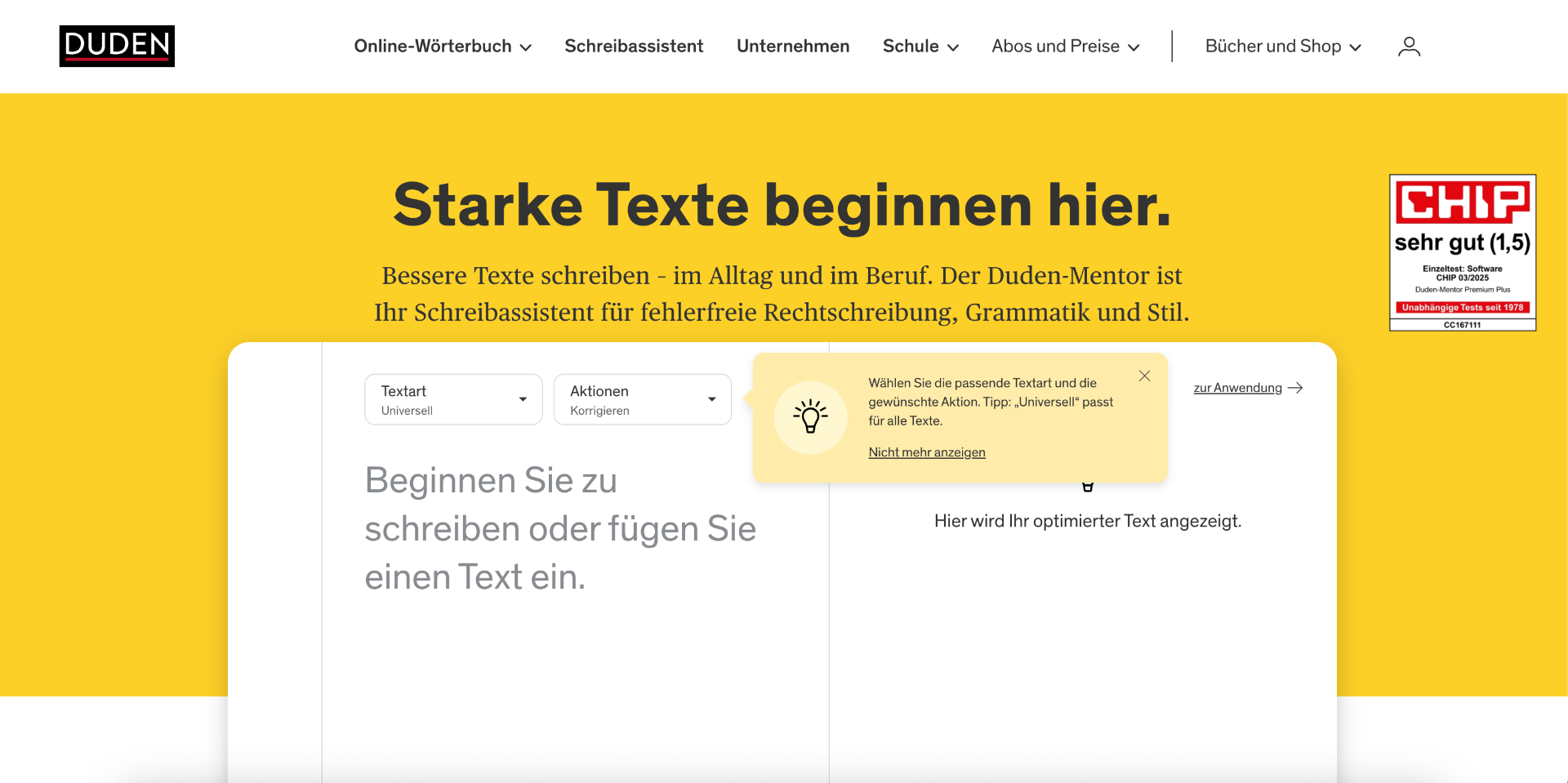Click Nicht mehr anzeigen link
1568x783 pixels.
point(927,452)
